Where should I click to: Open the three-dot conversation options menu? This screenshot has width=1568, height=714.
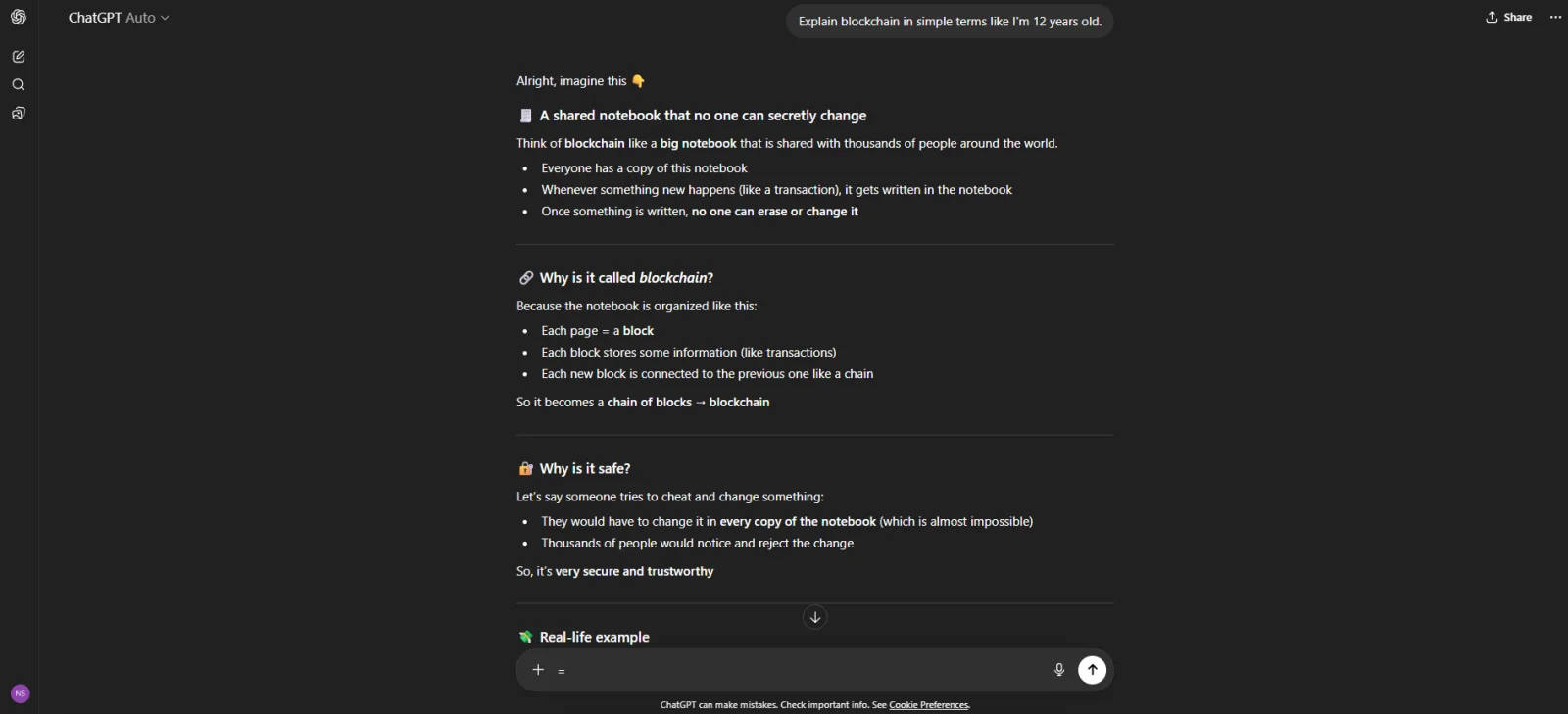[1555, 18]
